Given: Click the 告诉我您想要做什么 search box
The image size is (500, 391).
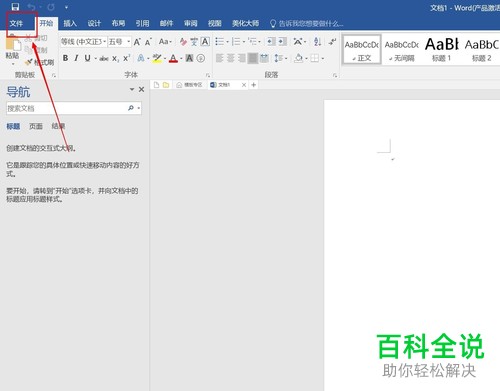Looking at the screenshot, I should 307,23.
